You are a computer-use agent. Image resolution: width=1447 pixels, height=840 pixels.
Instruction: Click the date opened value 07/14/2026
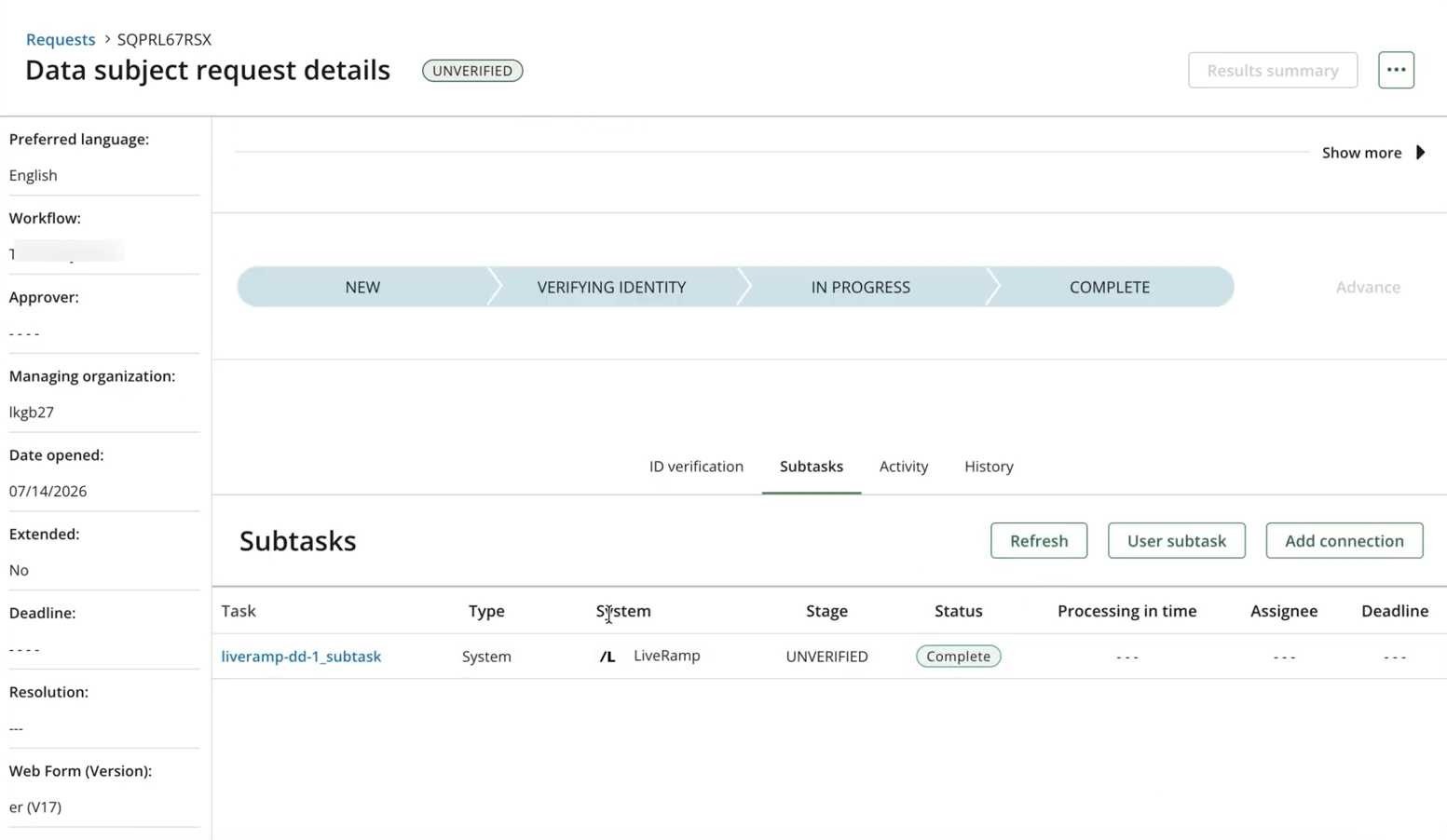point(48,491)
